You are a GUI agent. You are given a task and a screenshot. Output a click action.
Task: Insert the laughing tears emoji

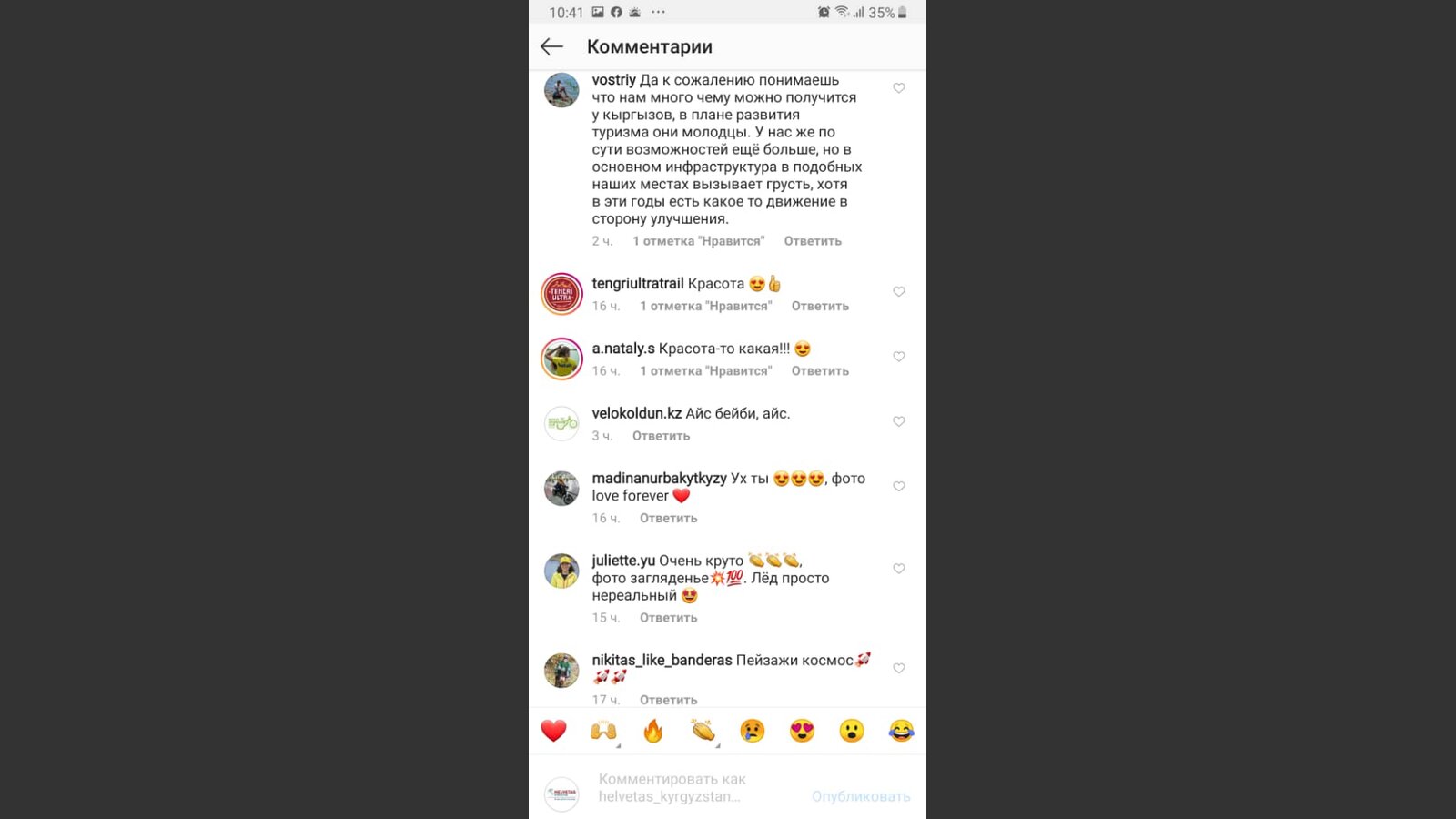pos(901,731)
